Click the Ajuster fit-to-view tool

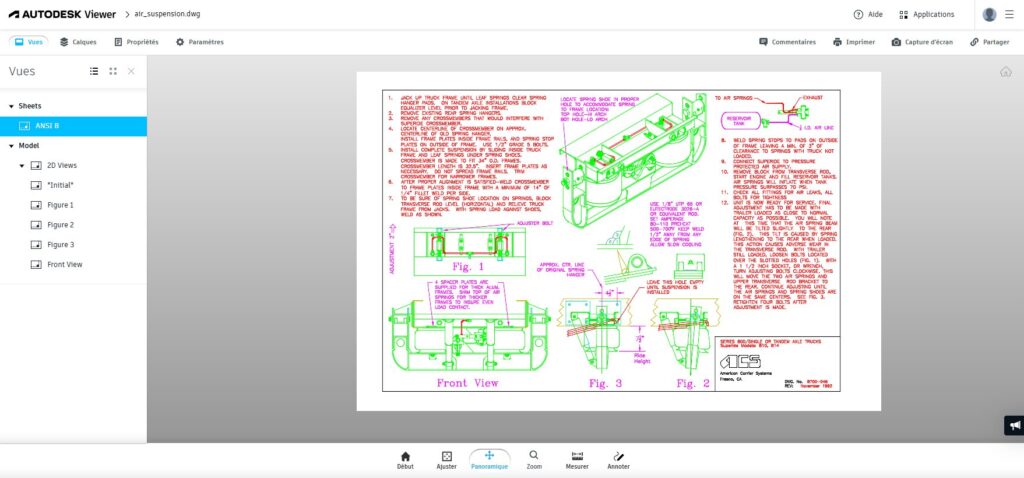[447, 460]
